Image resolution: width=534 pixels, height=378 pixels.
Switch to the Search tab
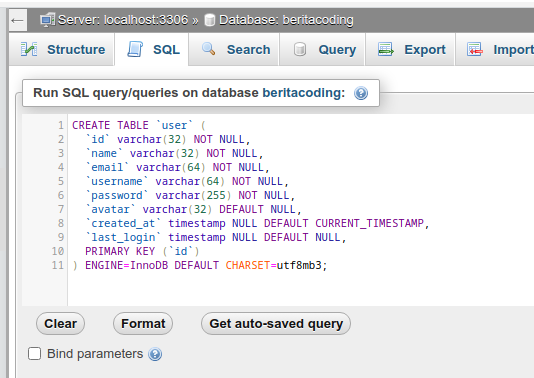pyautogui.click(x=234, y=49)
